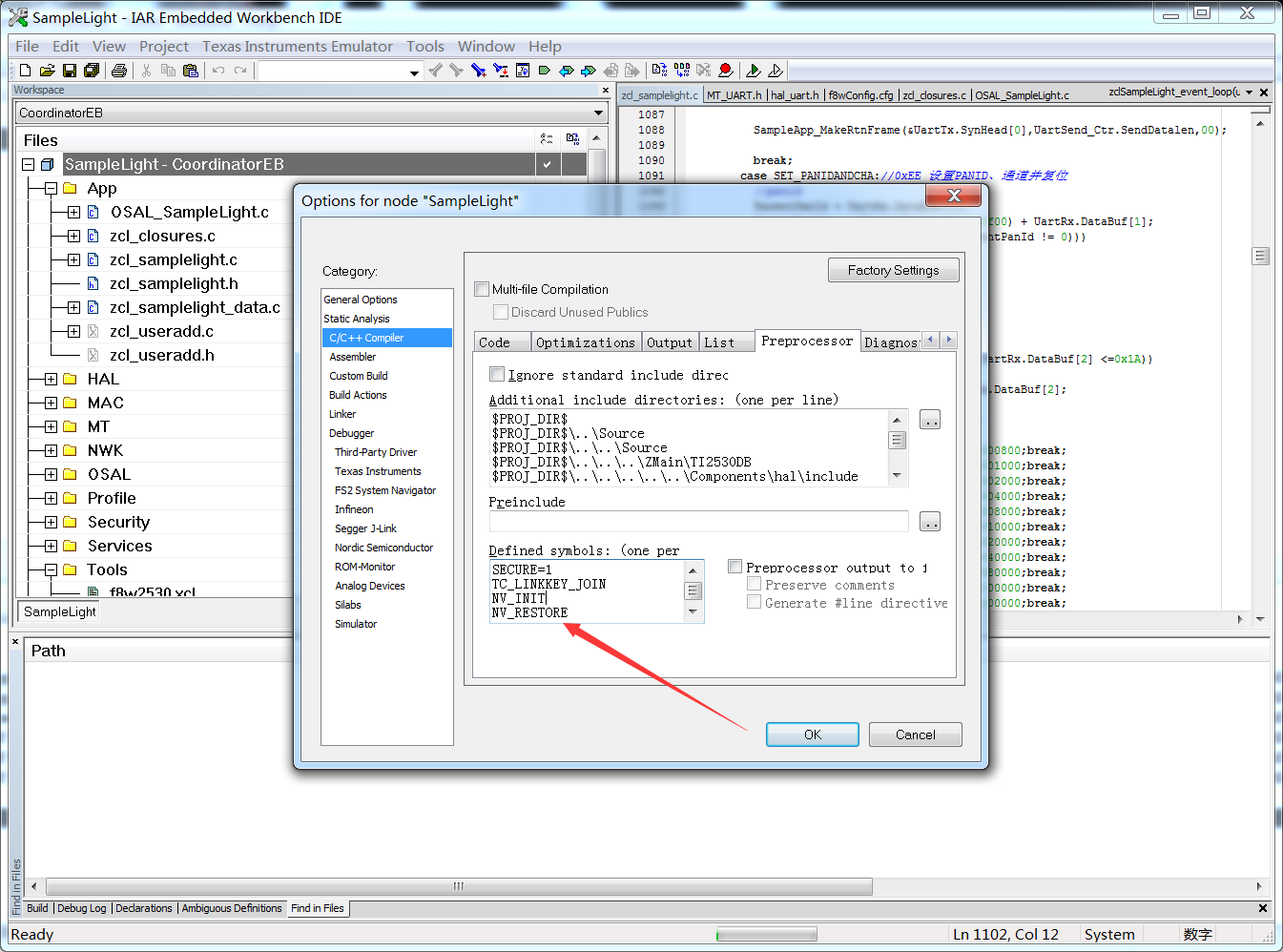Click the Print toolbar icon

point(119,71)
